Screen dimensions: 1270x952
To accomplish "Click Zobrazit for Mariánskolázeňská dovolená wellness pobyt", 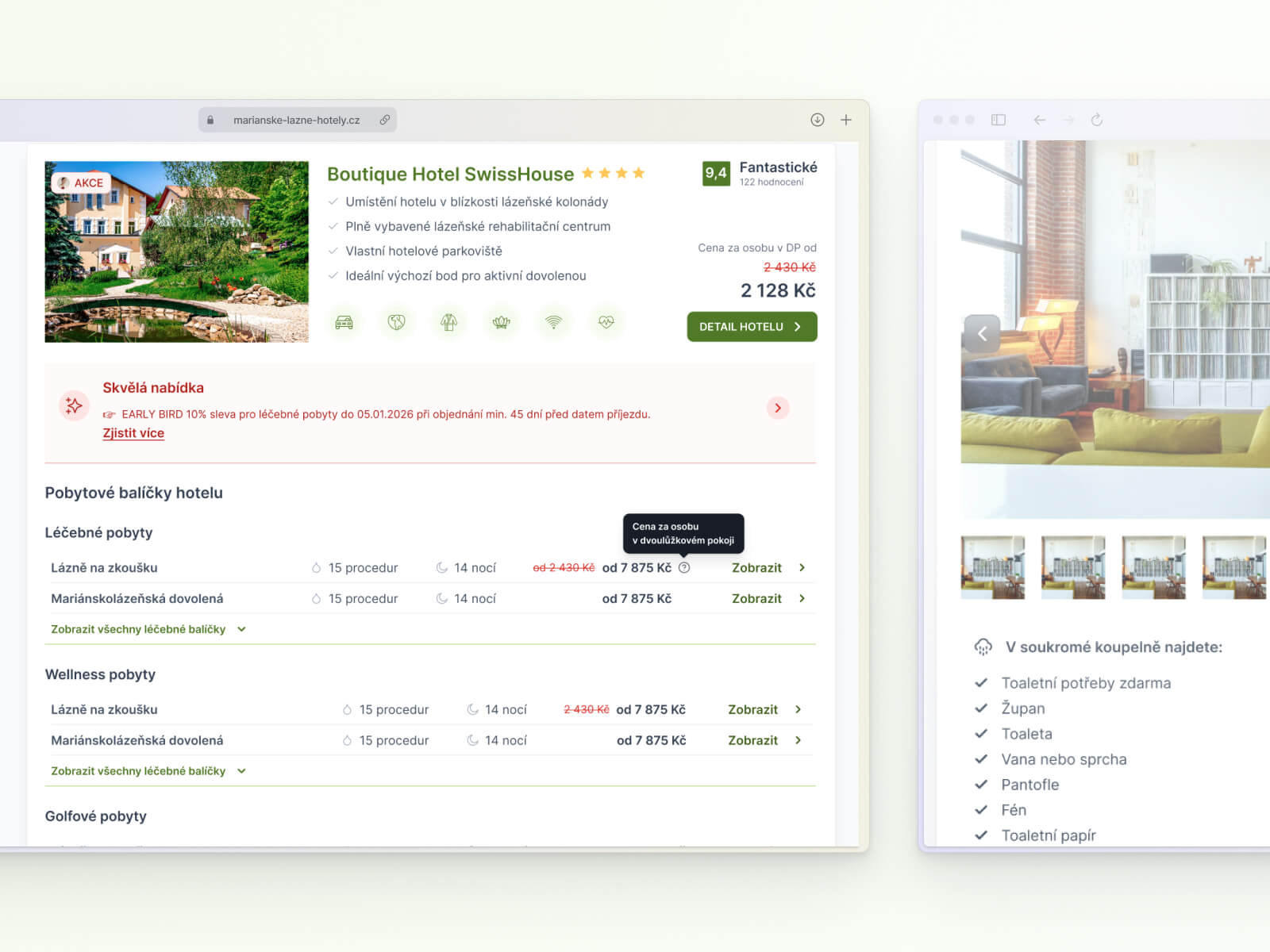I will pos(752,740).
